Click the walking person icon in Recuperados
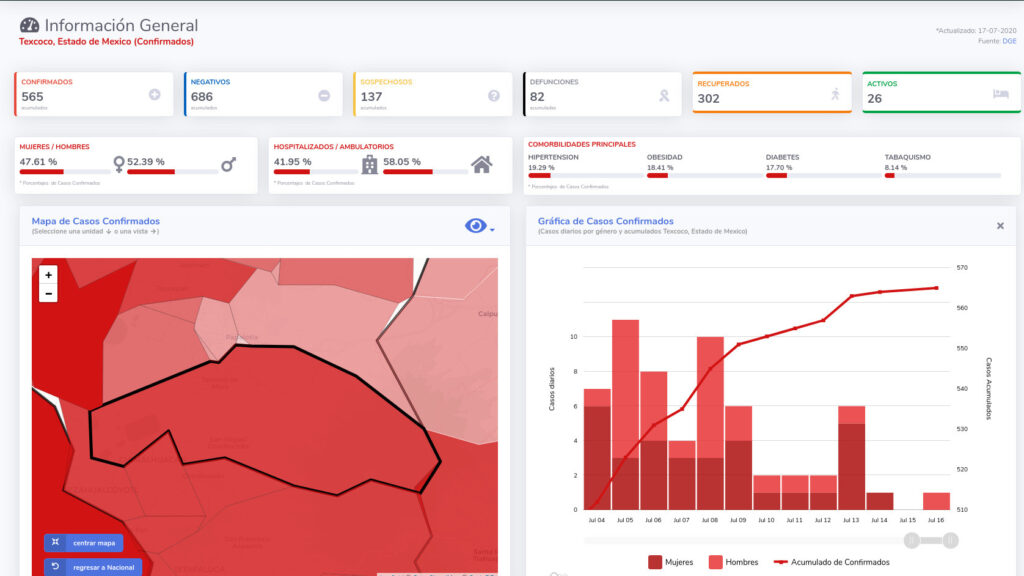 [x=835, y=94]
